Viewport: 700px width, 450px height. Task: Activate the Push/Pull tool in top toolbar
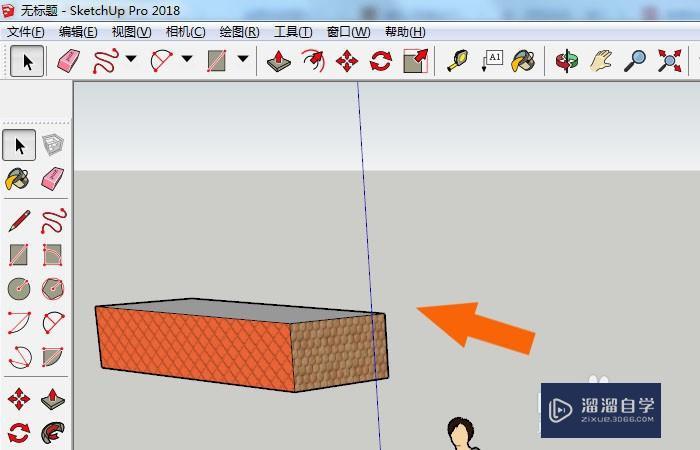[279, 61]
